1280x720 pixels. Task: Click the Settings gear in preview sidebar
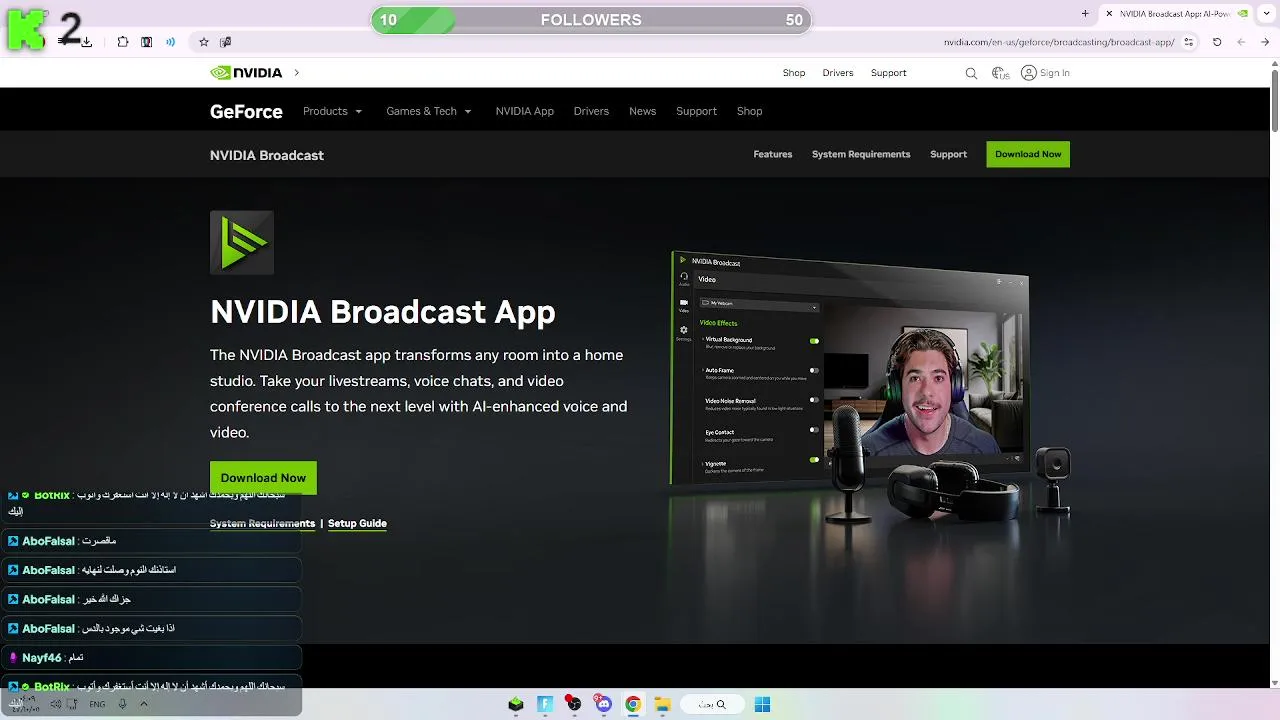(x=684, y=332)
